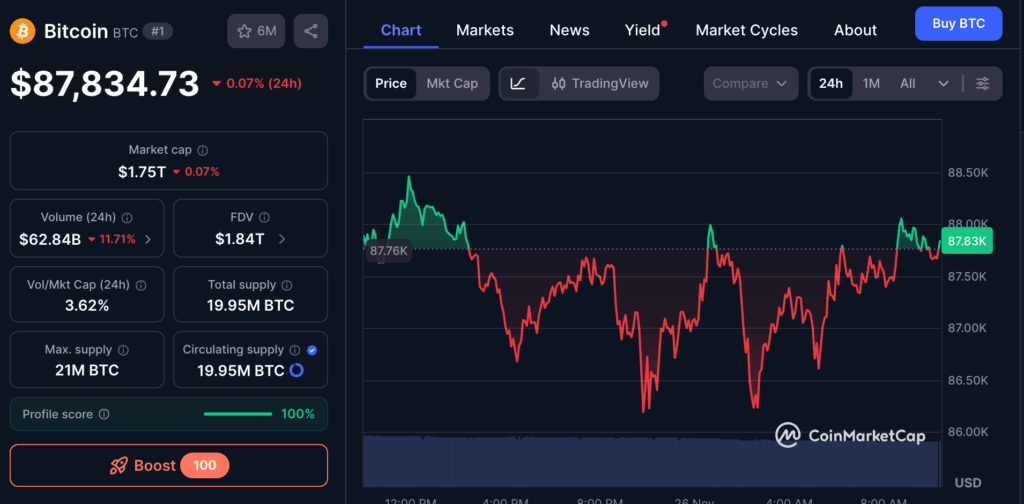Image resolution: width=1024 pixels, height=504 pixels.
Task: Click the Profile score progress bar
Action: [x=237, y=414]
